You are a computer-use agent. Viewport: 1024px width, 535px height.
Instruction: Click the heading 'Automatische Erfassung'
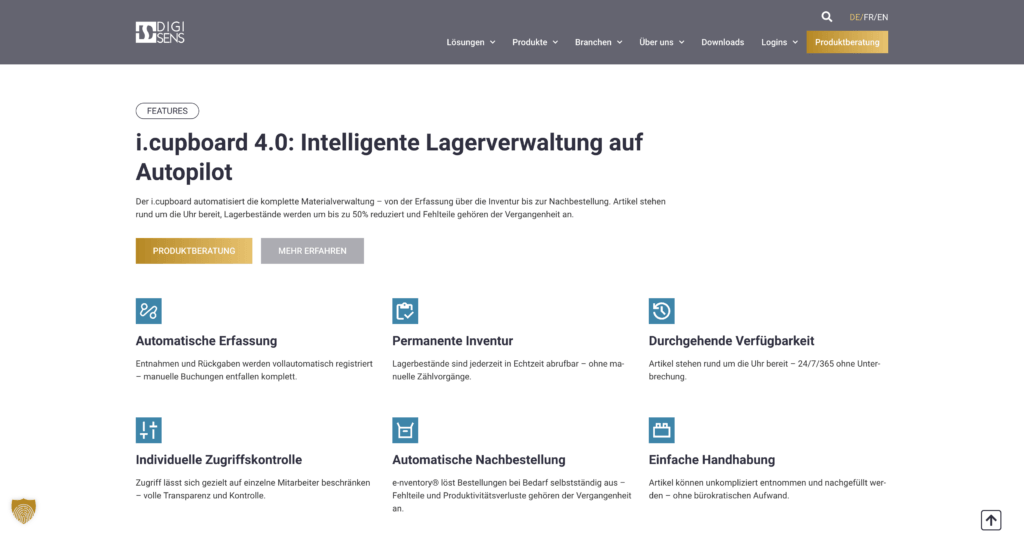point(206,341)
